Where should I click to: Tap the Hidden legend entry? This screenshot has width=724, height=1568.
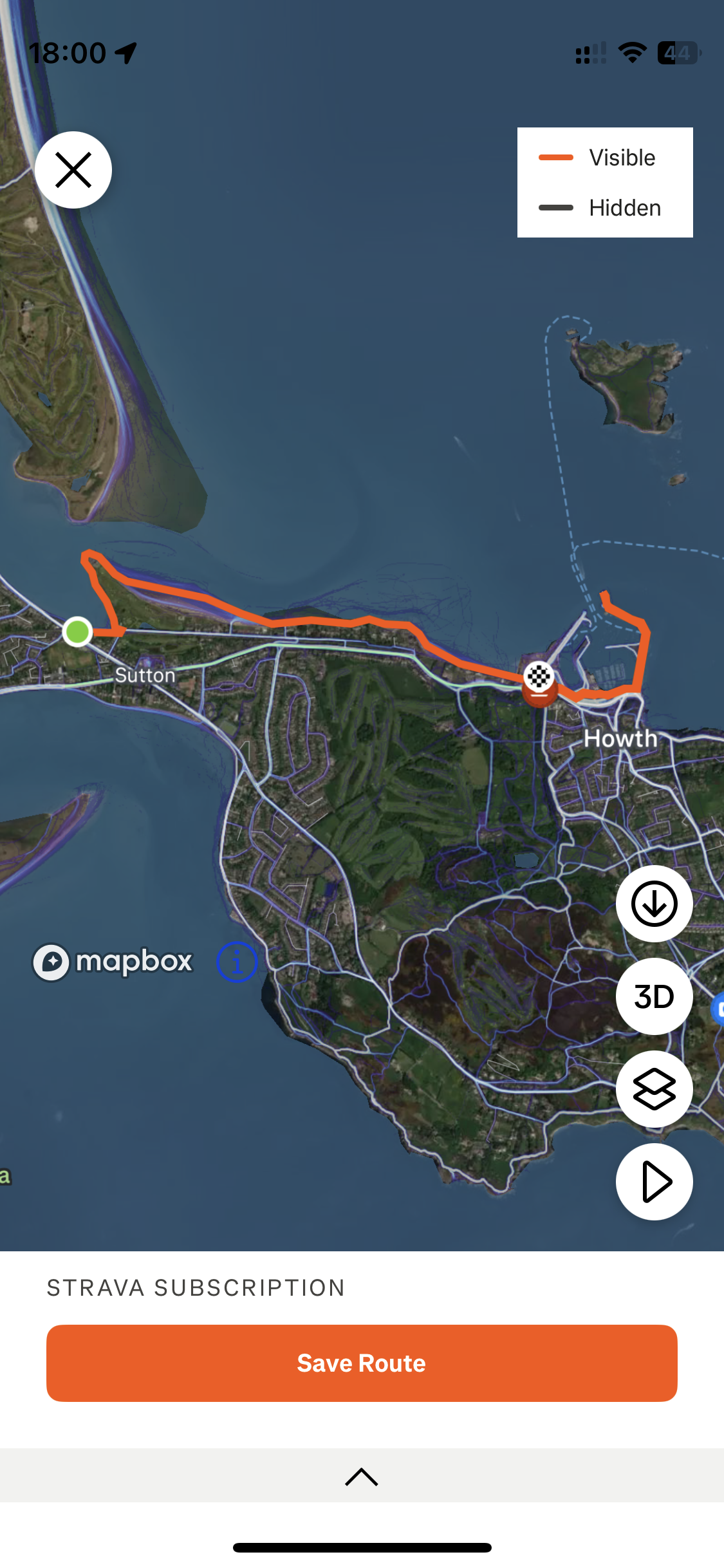[600, 208]
